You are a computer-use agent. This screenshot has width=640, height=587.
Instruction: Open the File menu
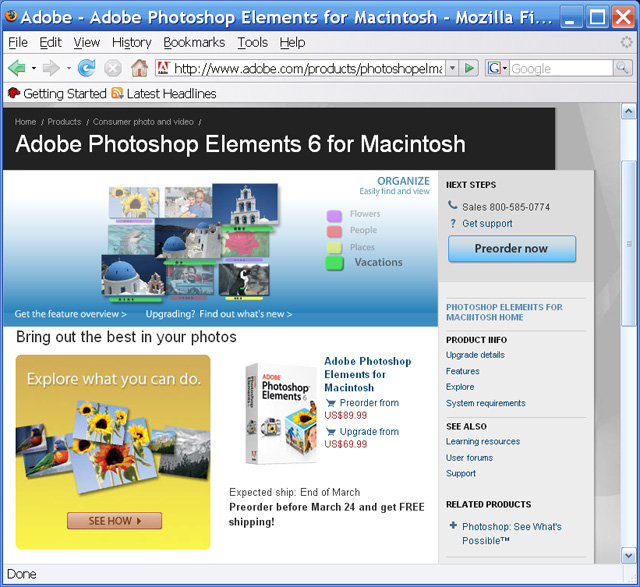tap(18, 42)
